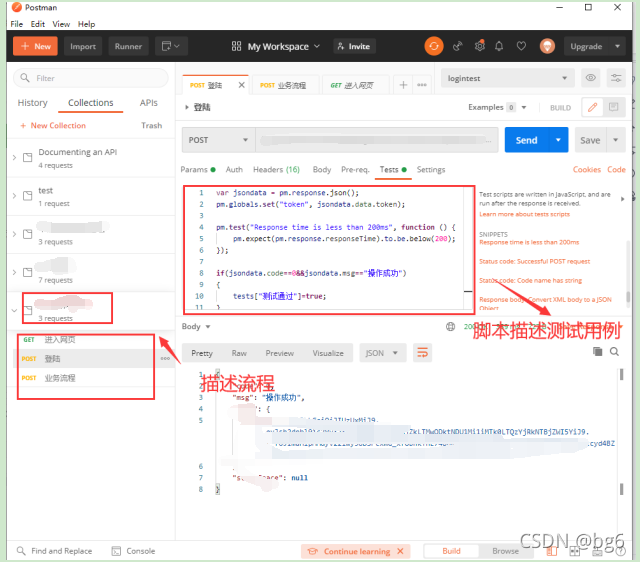Search within the response body
Screen dimensions: 640x562
tap(614, 351)
